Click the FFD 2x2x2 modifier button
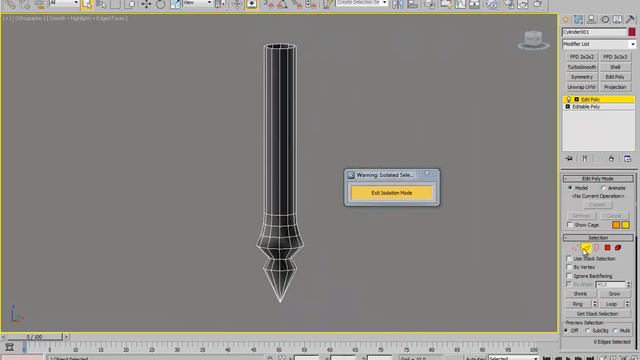640x360 pixels. 582,57
